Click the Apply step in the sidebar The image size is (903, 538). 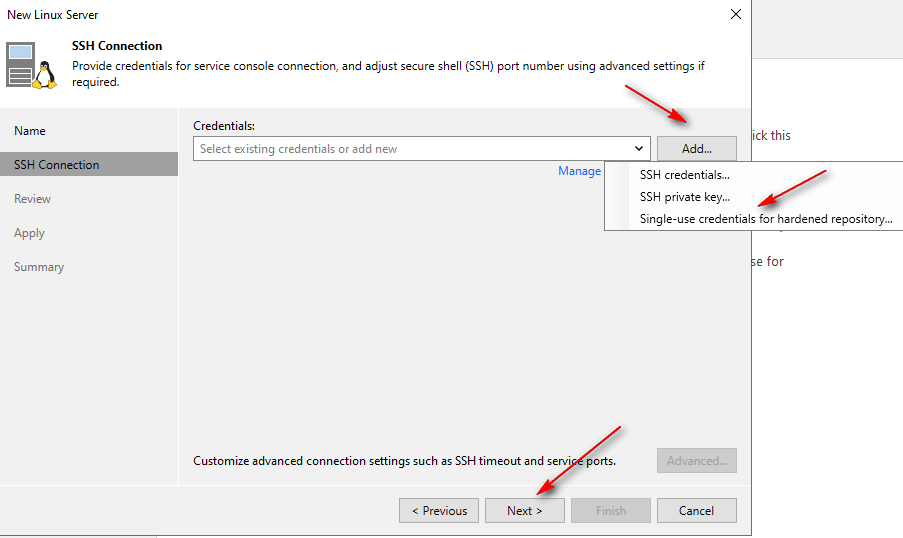[x=29, y=233]
